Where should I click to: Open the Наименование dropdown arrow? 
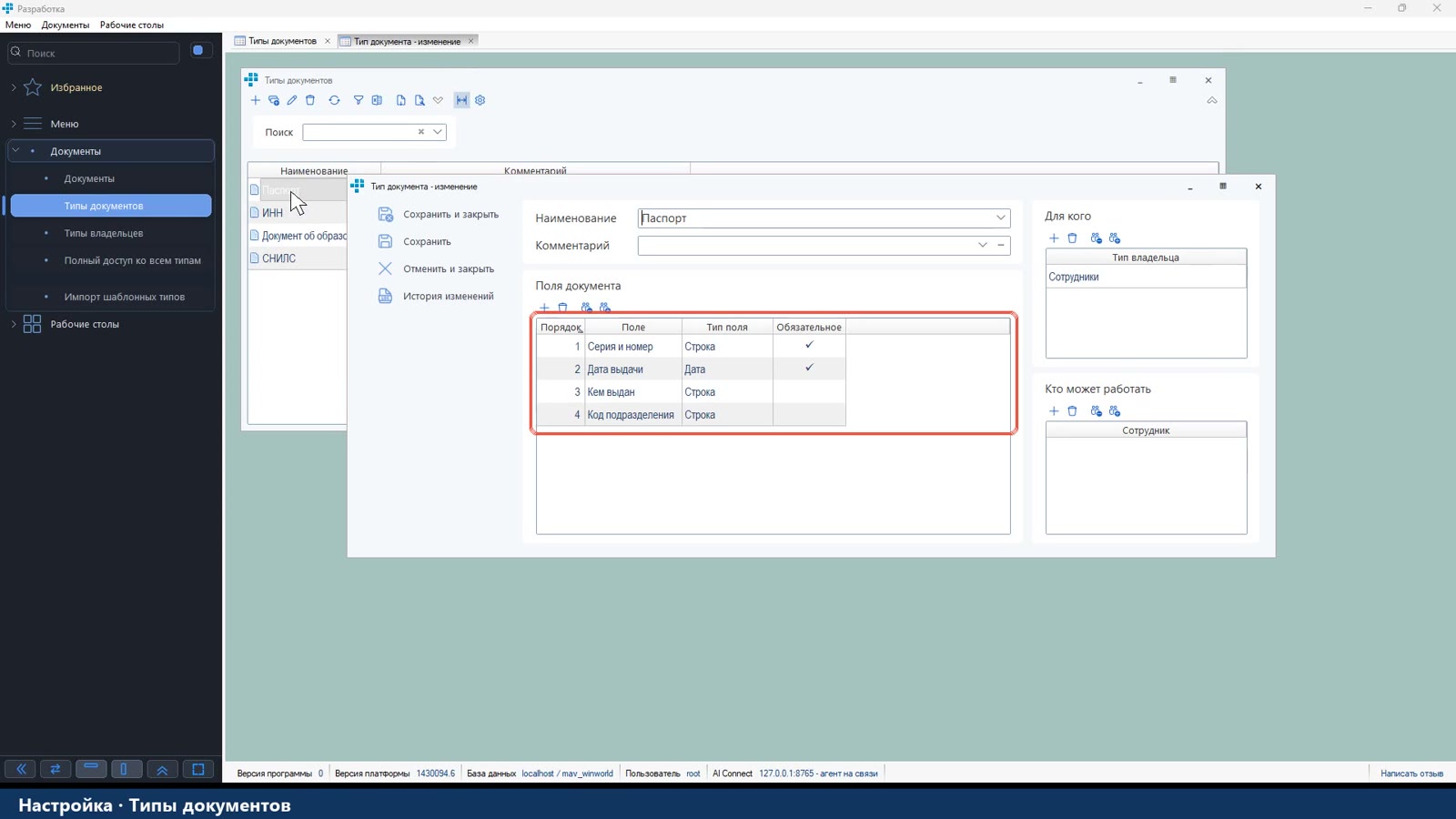point(1000,218)
